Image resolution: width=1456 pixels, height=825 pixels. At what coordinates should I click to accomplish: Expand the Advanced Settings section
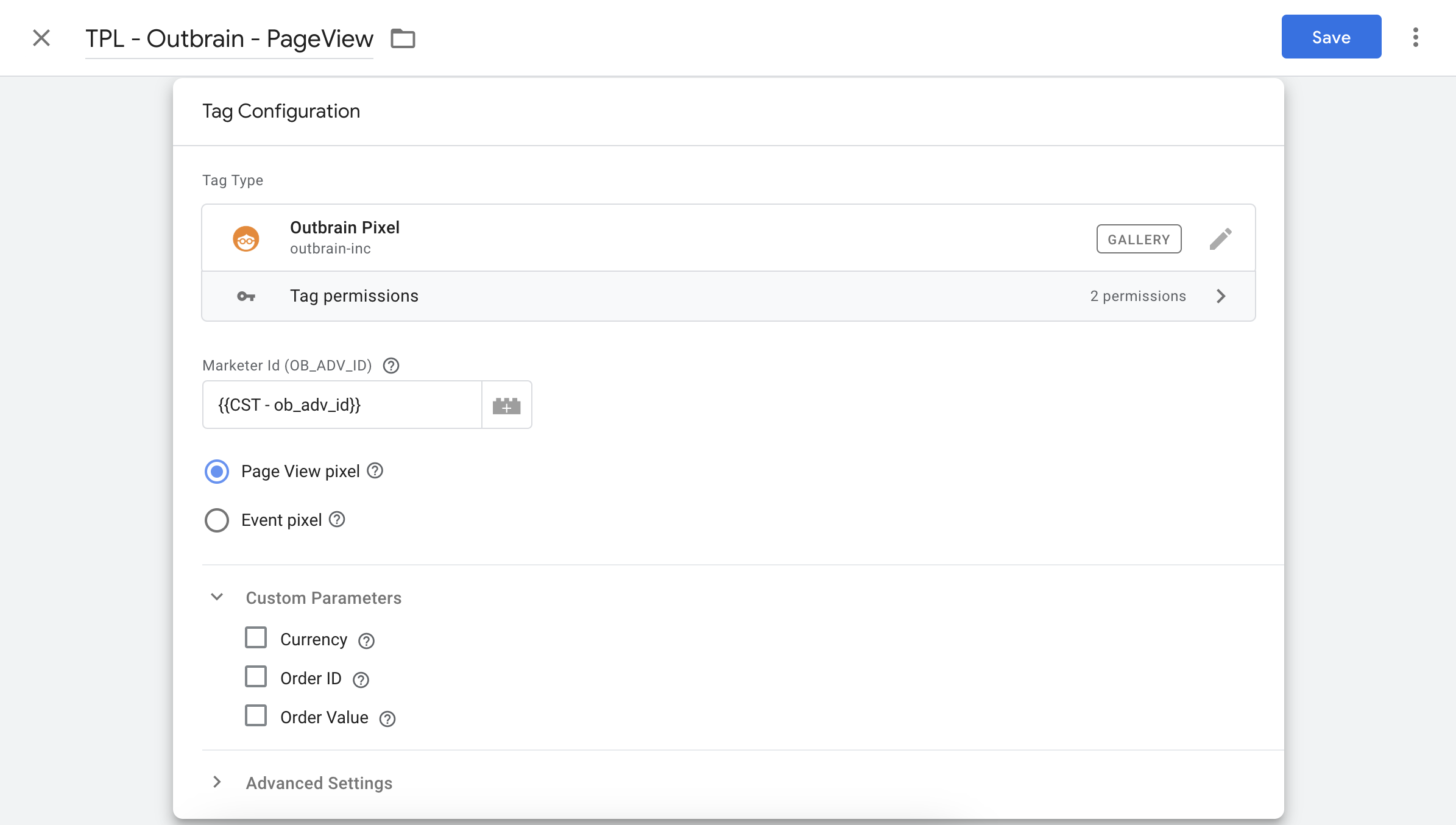(216, 783)
